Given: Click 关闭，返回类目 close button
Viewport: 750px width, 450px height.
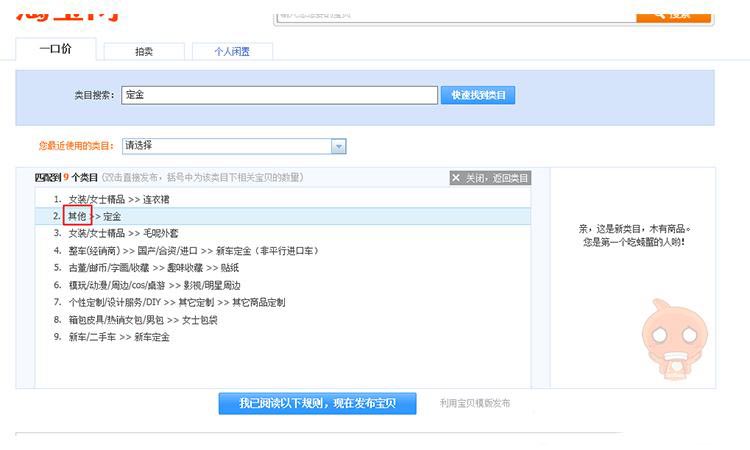Looking at the screenshot, I should click(490, 178).
